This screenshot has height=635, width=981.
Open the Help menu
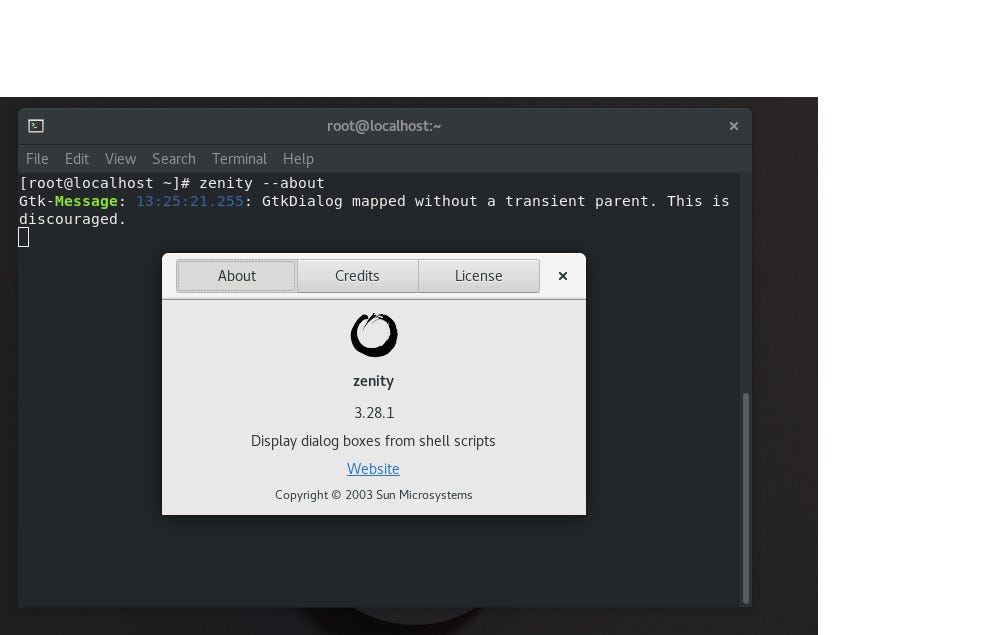[x=297, y=158]
